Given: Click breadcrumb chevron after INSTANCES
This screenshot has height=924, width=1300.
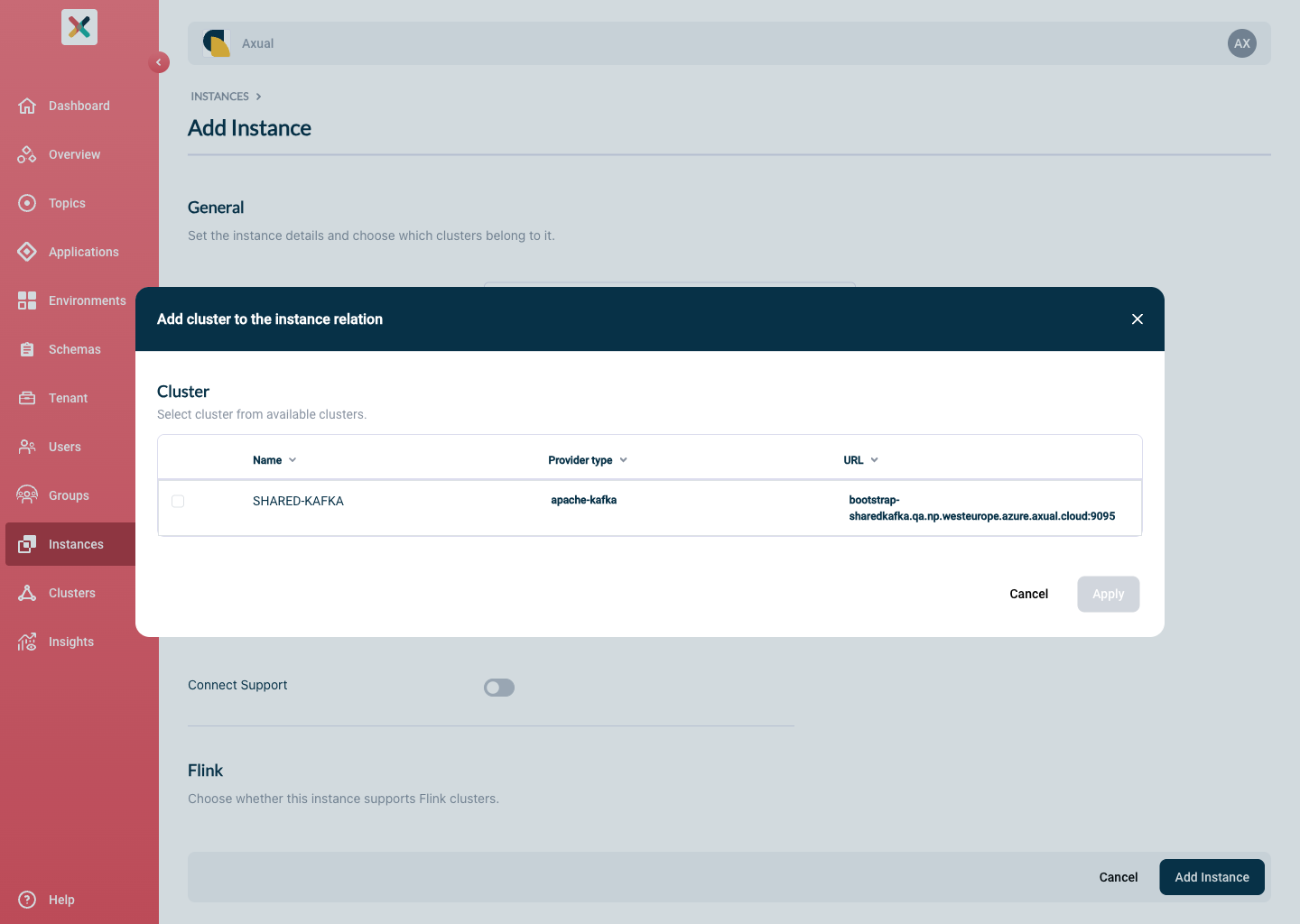Looking at the screenshot, I should tap(258, 97).
